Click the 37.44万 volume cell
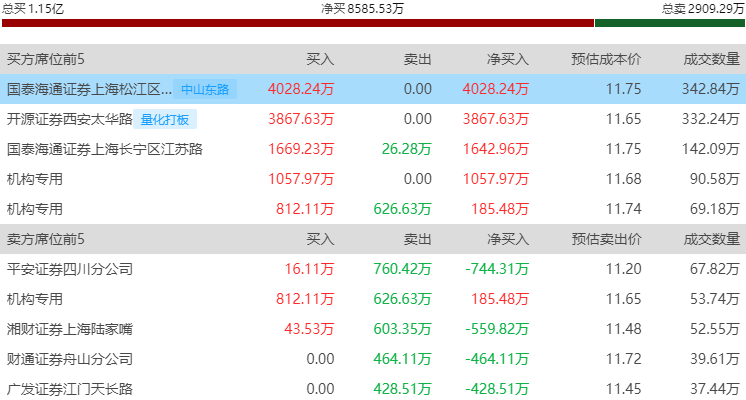The width and height of the screenshot is (746, 400). point(715,389)
